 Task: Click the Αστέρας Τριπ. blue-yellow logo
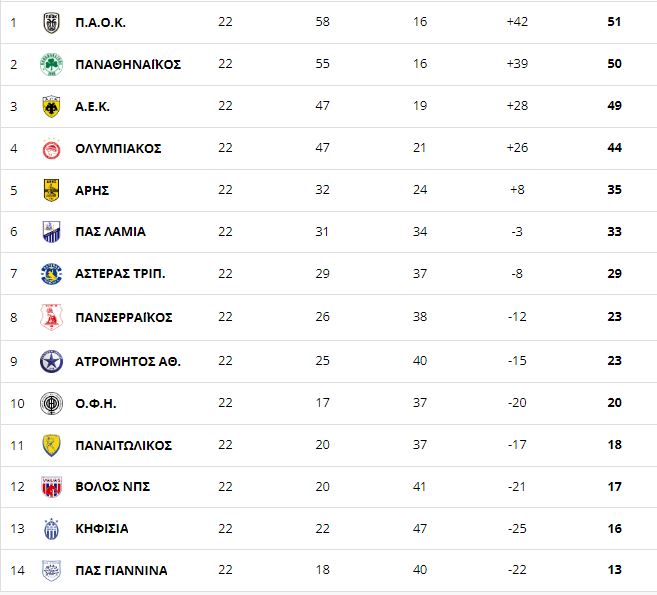click(x=52, y=274)
